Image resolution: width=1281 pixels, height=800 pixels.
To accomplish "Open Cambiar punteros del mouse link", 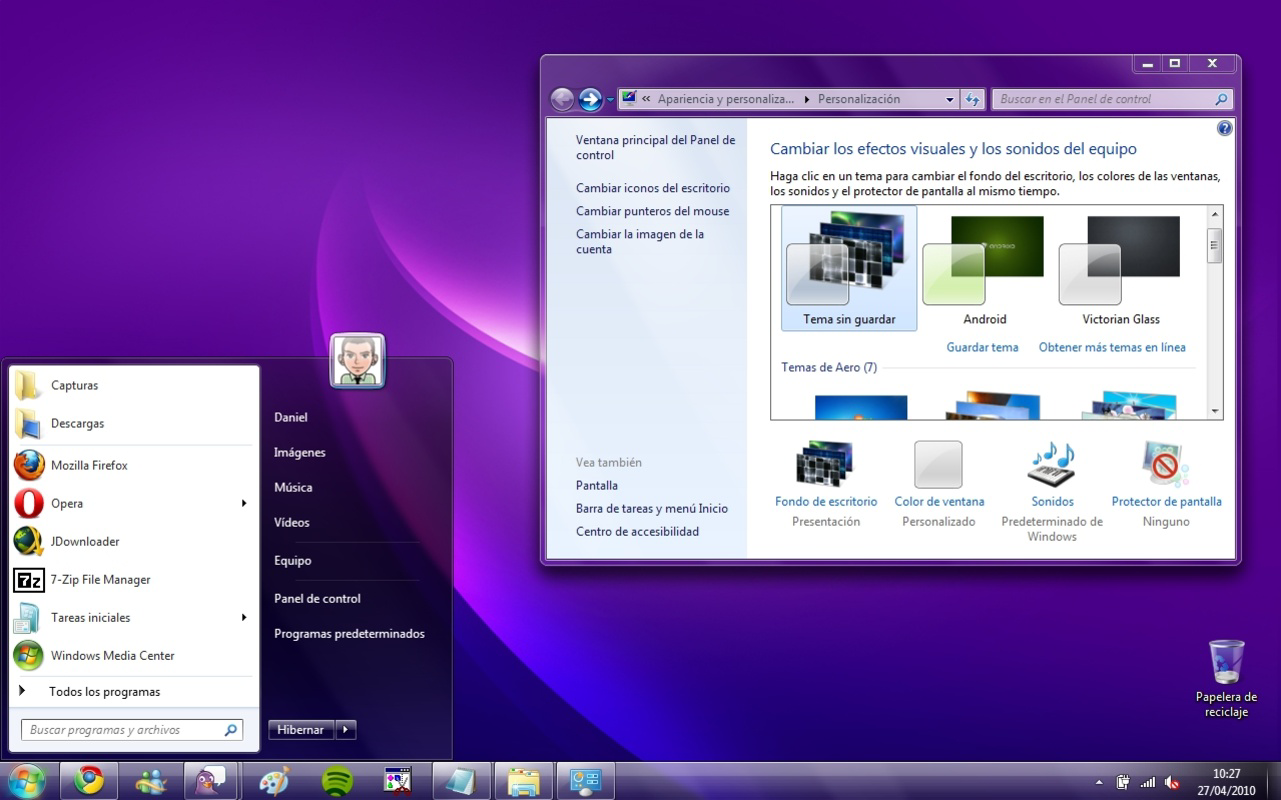I will coord(652,211).
